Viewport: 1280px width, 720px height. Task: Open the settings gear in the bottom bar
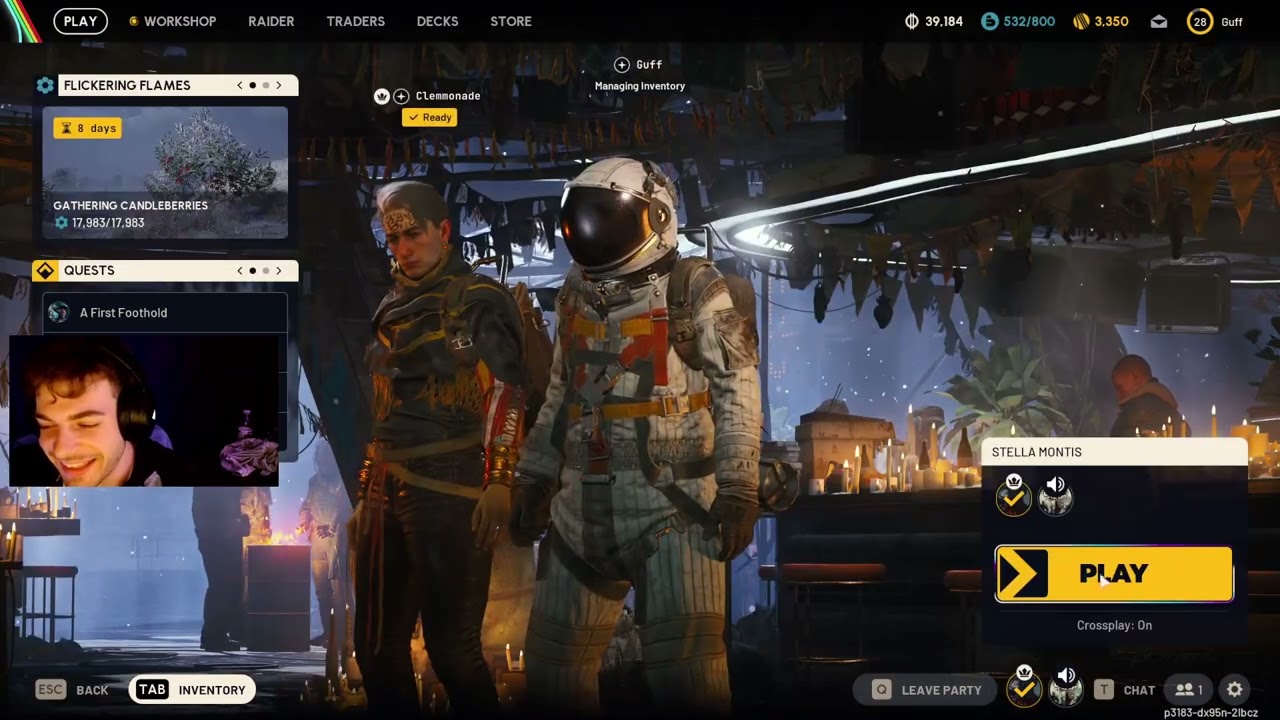click(1235, 689)
